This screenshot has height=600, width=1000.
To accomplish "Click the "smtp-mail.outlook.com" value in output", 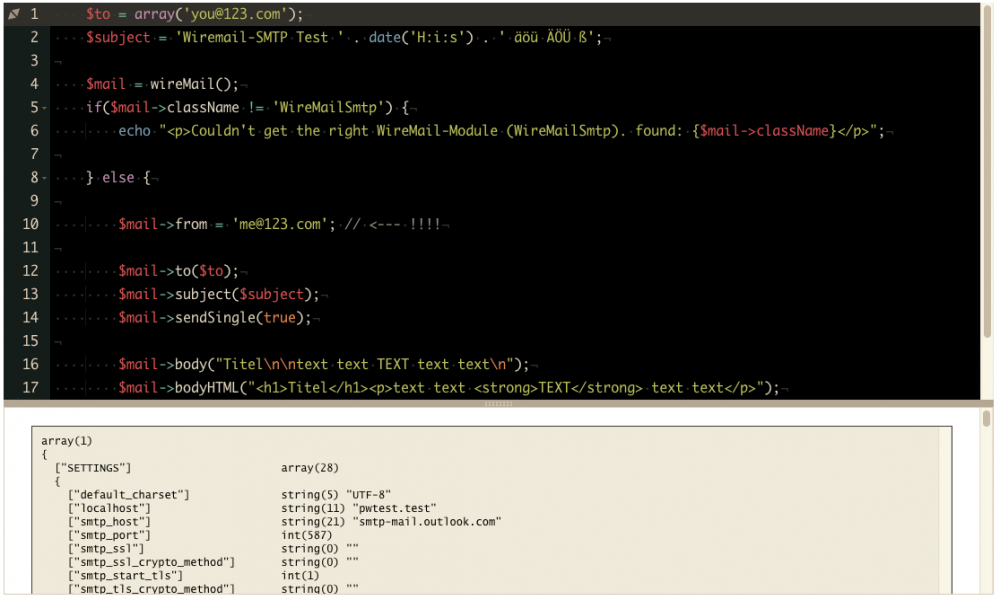I will point(427,521).
